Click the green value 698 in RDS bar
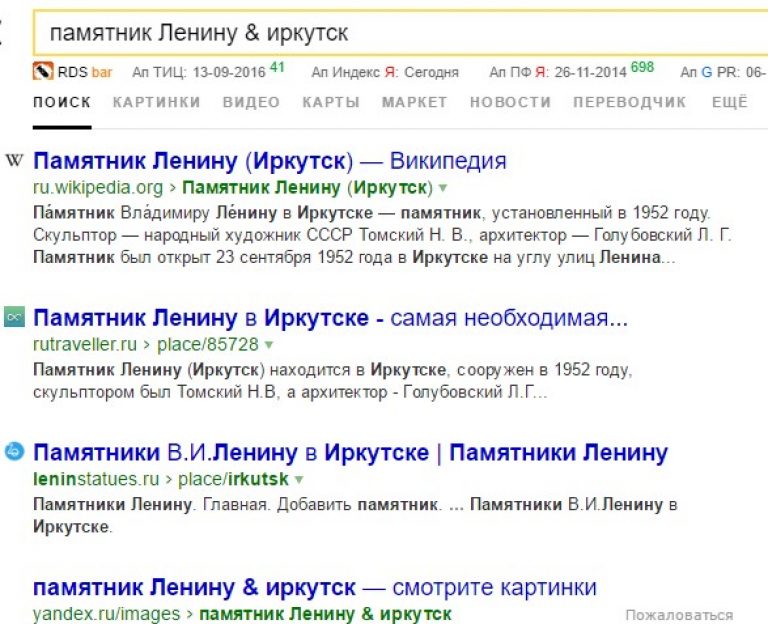The height and width of the screenshot is (624, 768). pos(642,67)
